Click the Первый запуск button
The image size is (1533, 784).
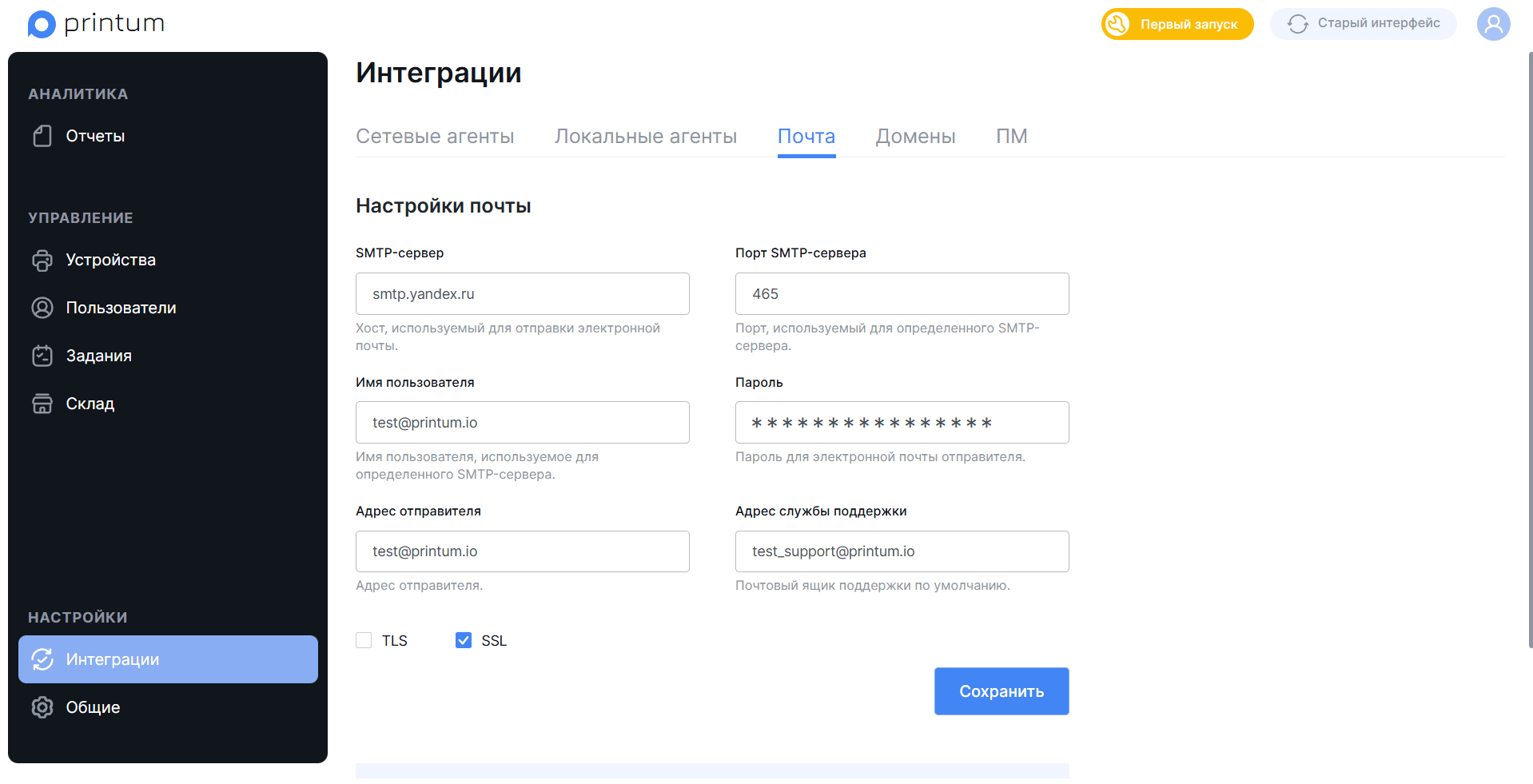(1177, 24)
